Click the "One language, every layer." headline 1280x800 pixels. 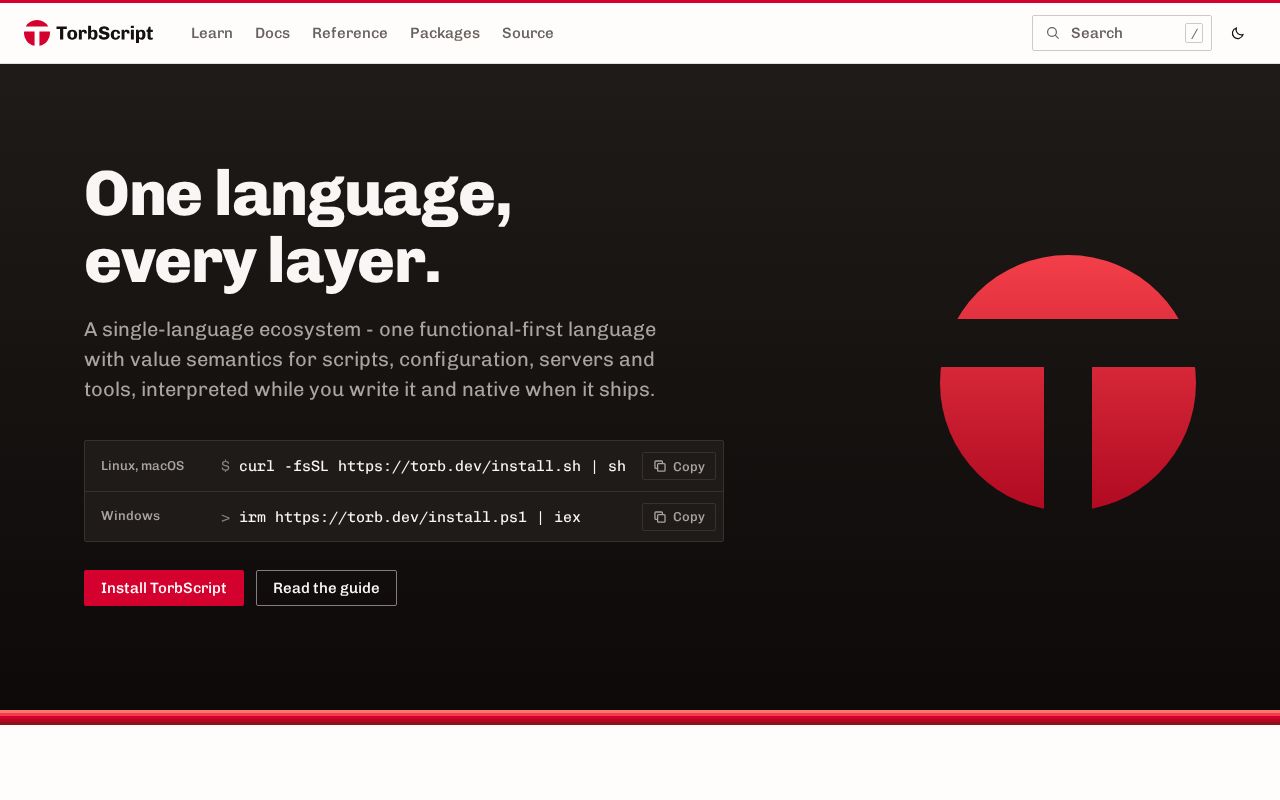point(298,227)
